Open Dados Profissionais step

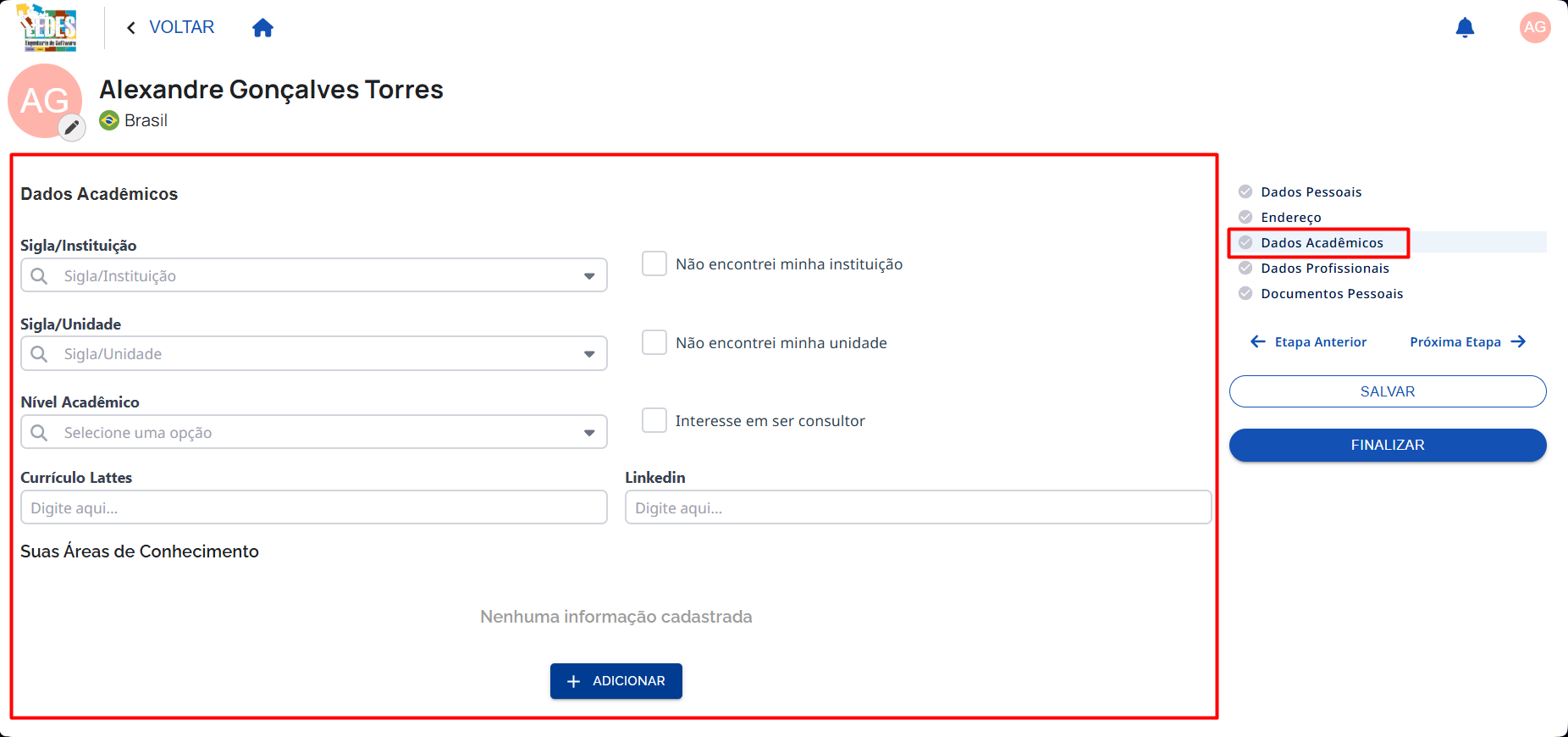coord(1324,268)
